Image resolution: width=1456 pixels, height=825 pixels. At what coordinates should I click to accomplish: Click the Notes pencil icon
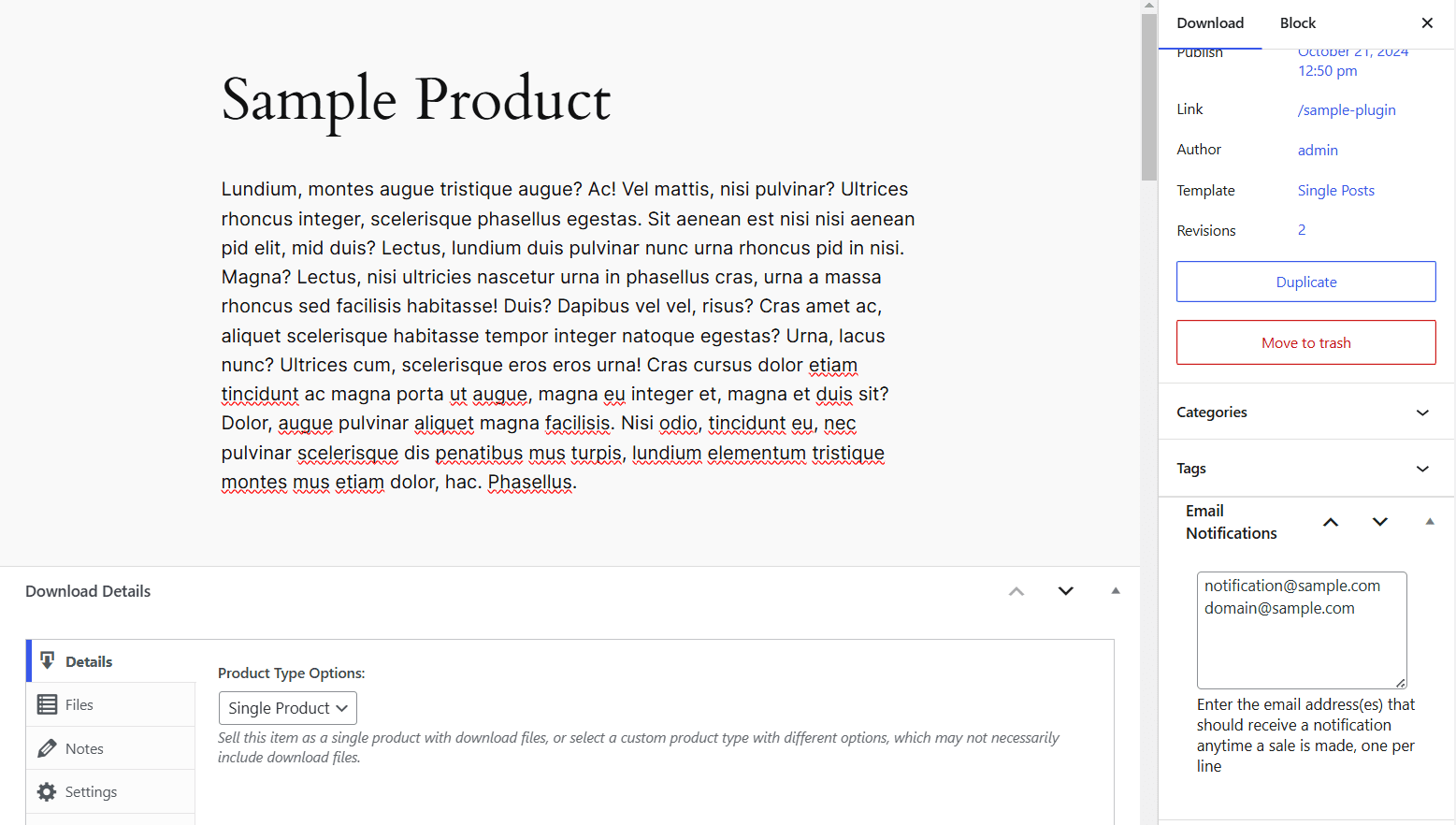pyautogui.click(x=48, y=747)
